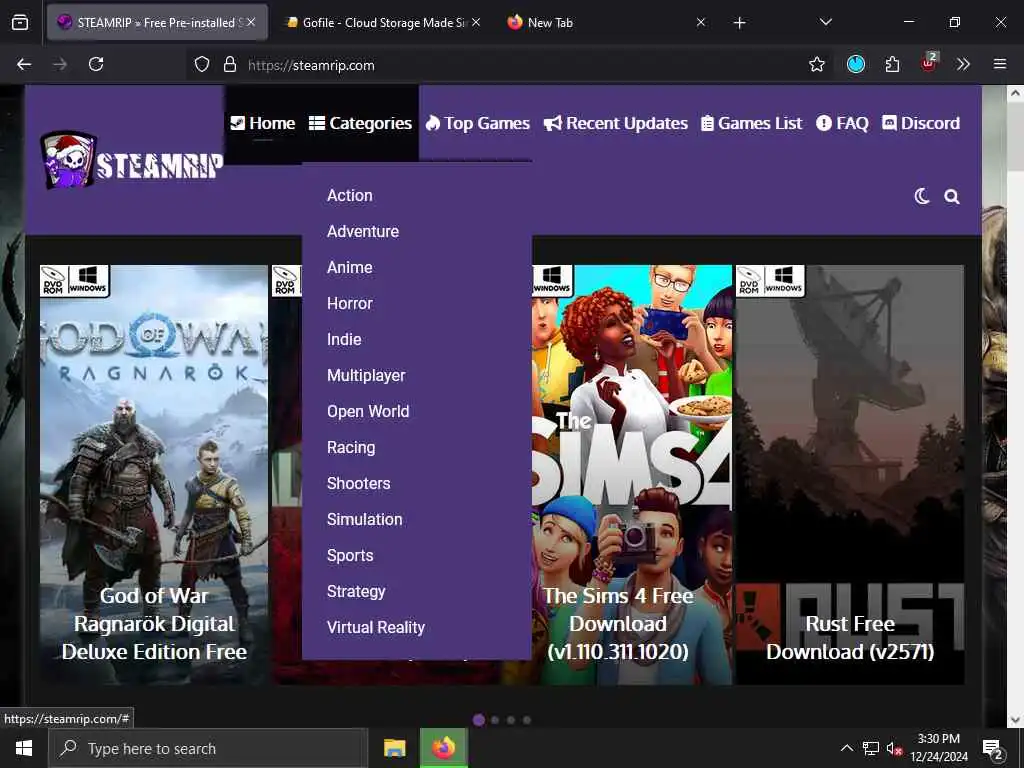Screen dimensions: 1024x768
Task: Open the tracking protection shield icon
Action: click(x=202, y=64)
